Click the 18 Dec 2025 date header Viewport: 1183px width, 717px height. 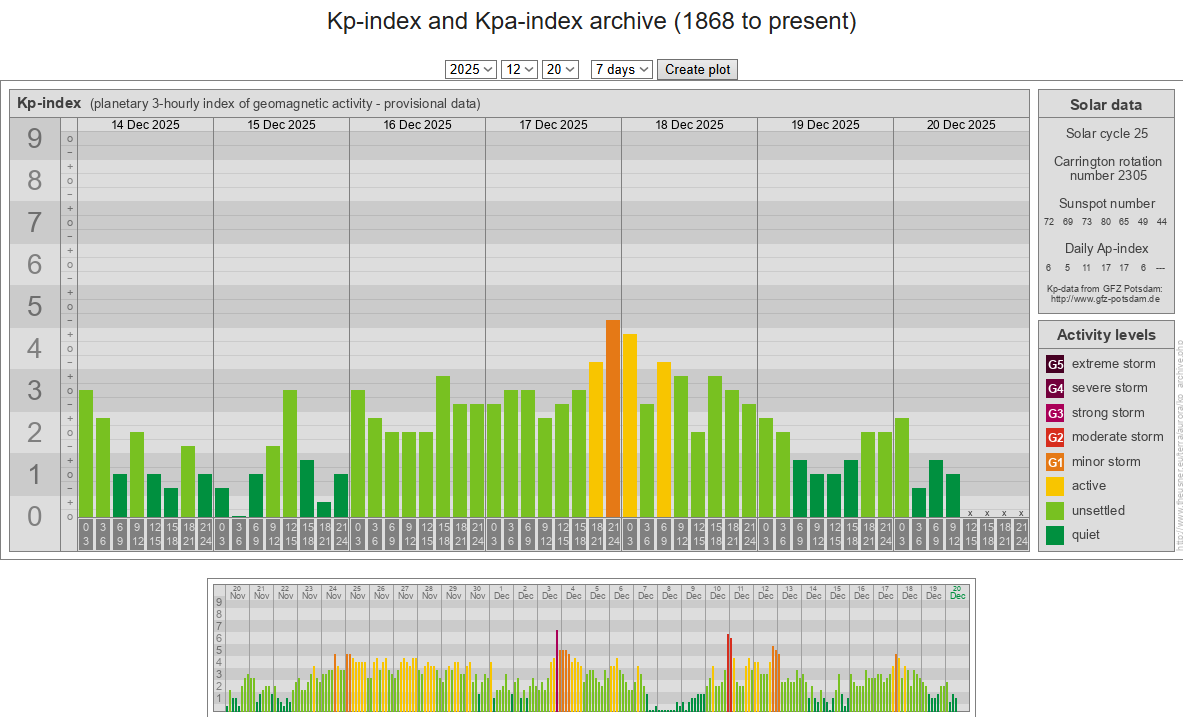pyautogui.click(x=689, y=125)
